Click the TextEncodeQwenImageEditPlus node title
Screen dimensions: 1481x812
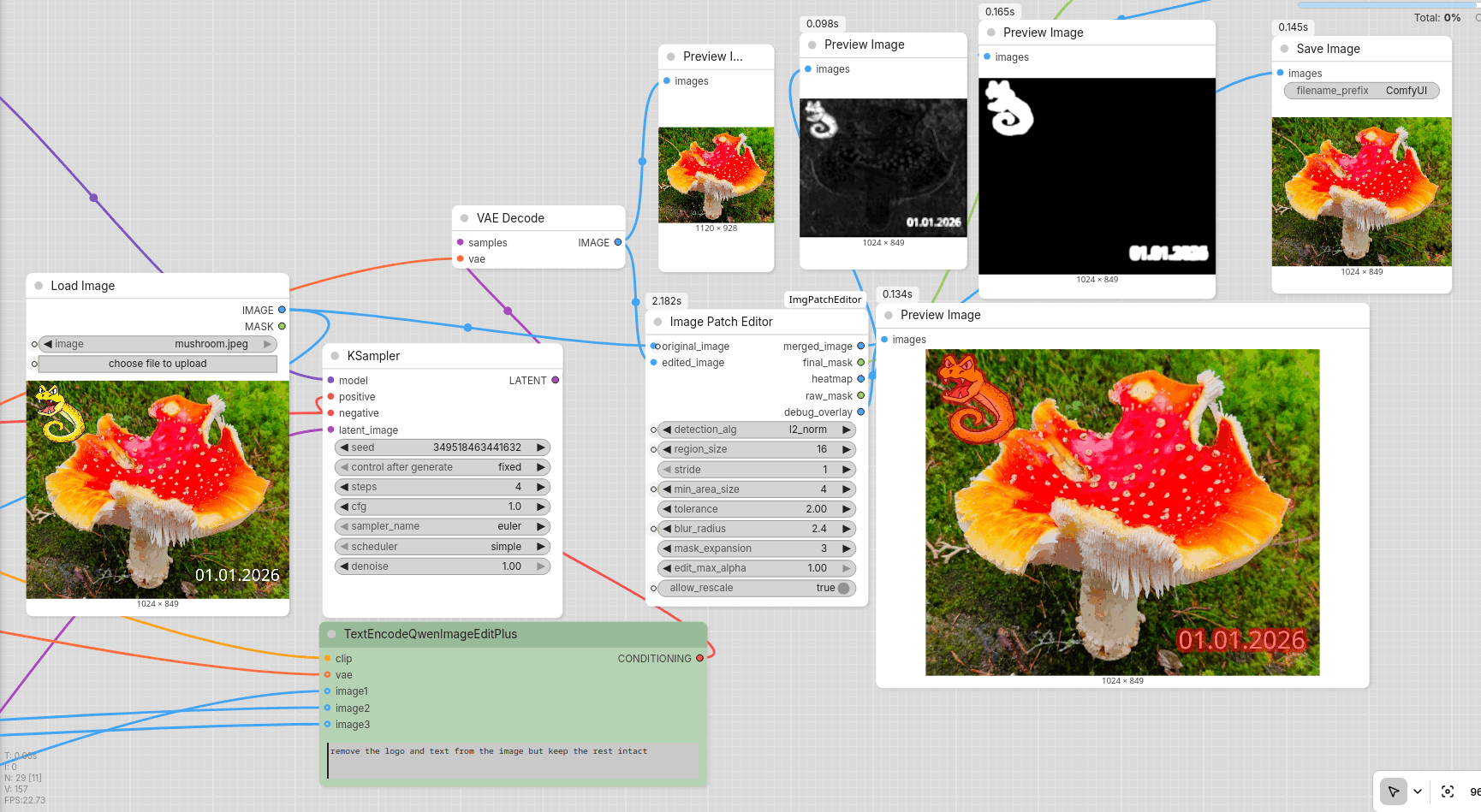(x=430, y=634)
